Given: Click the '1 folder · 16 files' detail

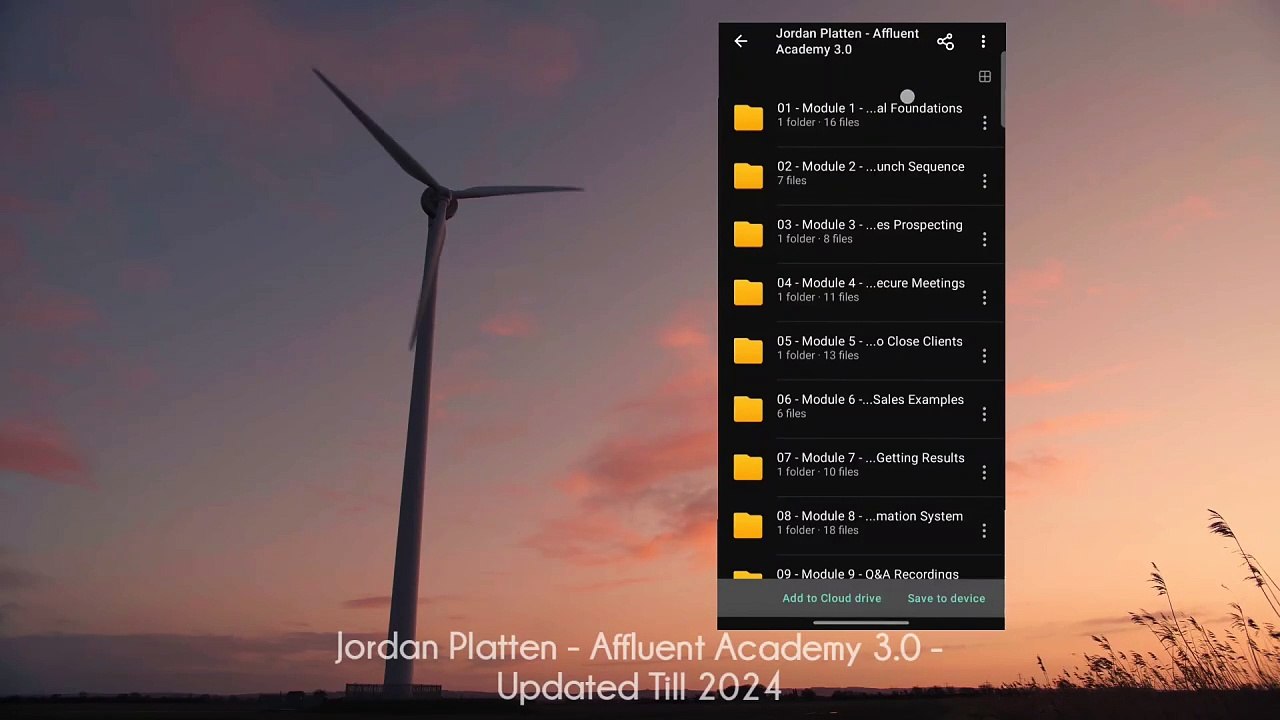Looking at the screenshot, I should pyautogui.click(x=818, y=123).
